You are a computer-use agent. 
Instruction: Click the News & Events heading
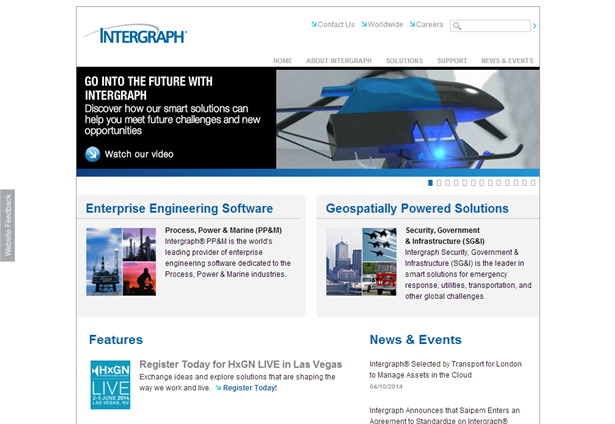tap(415, 340)
